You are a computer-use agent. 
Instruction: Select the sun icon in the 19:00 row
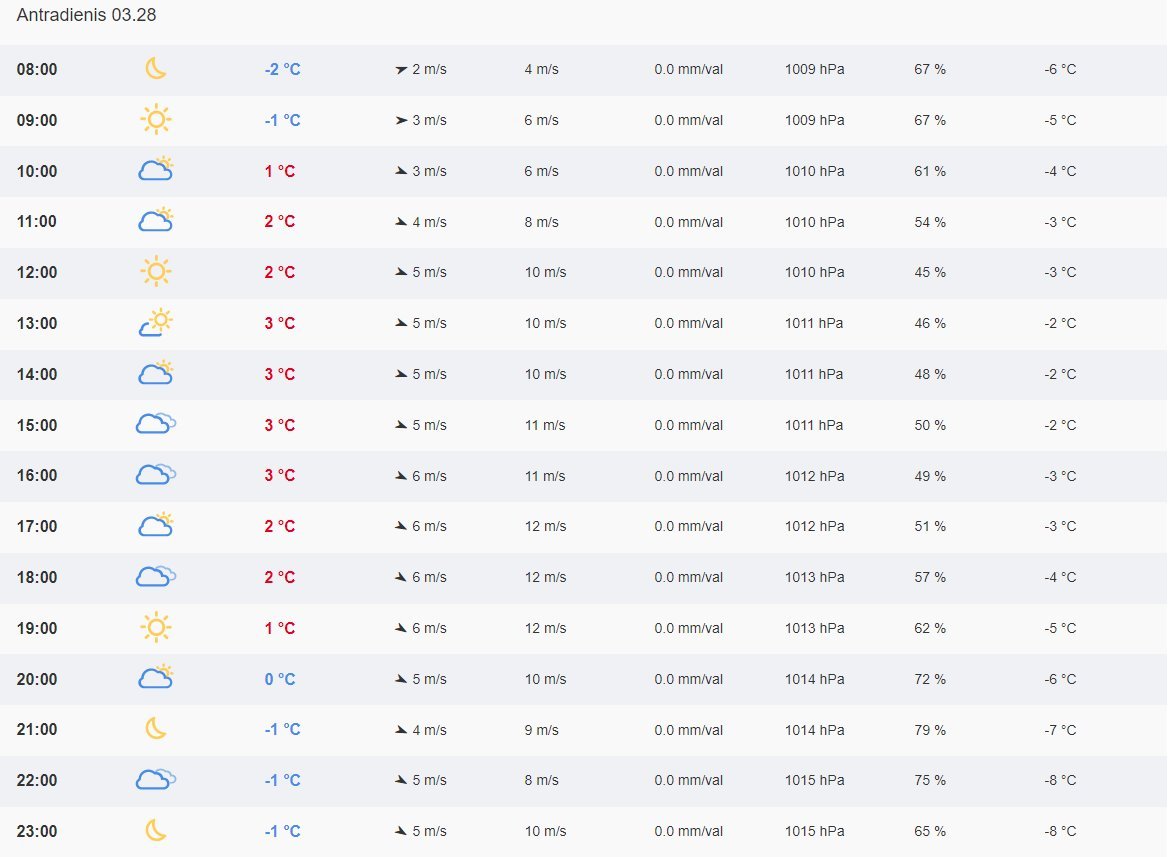pyautogui.click(x=155, y=627)
